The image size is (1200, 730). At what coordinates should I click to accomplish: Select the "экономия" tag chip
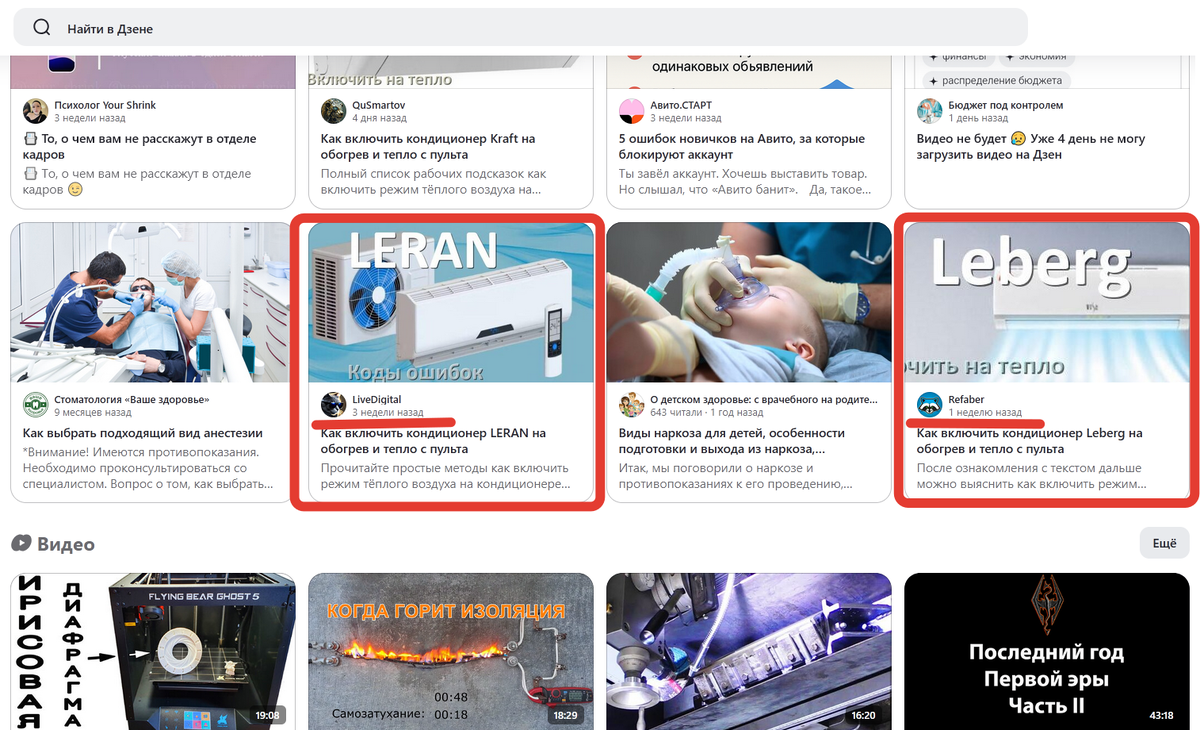point(1037,57)
